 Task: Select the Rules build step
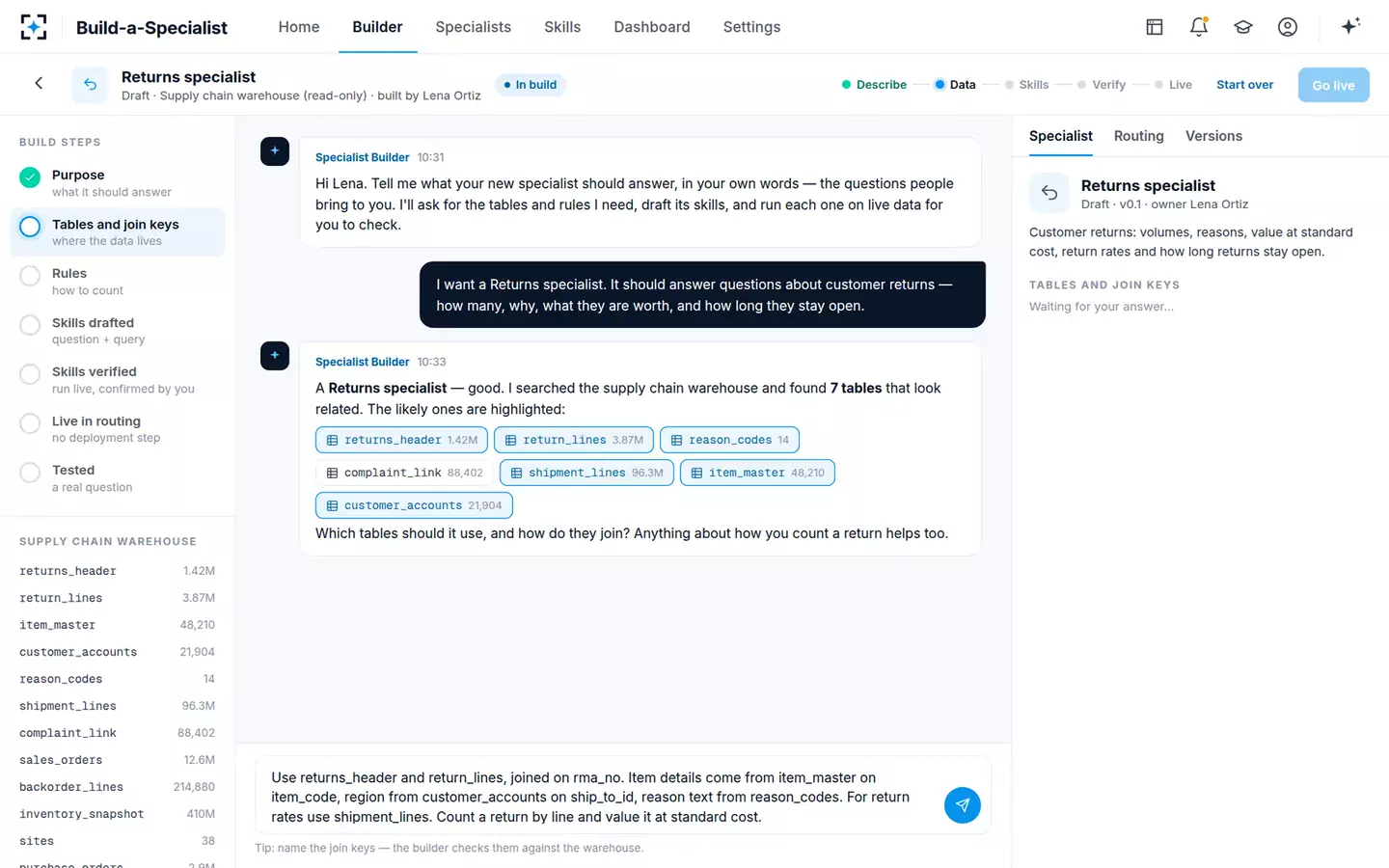click(118, 281)
